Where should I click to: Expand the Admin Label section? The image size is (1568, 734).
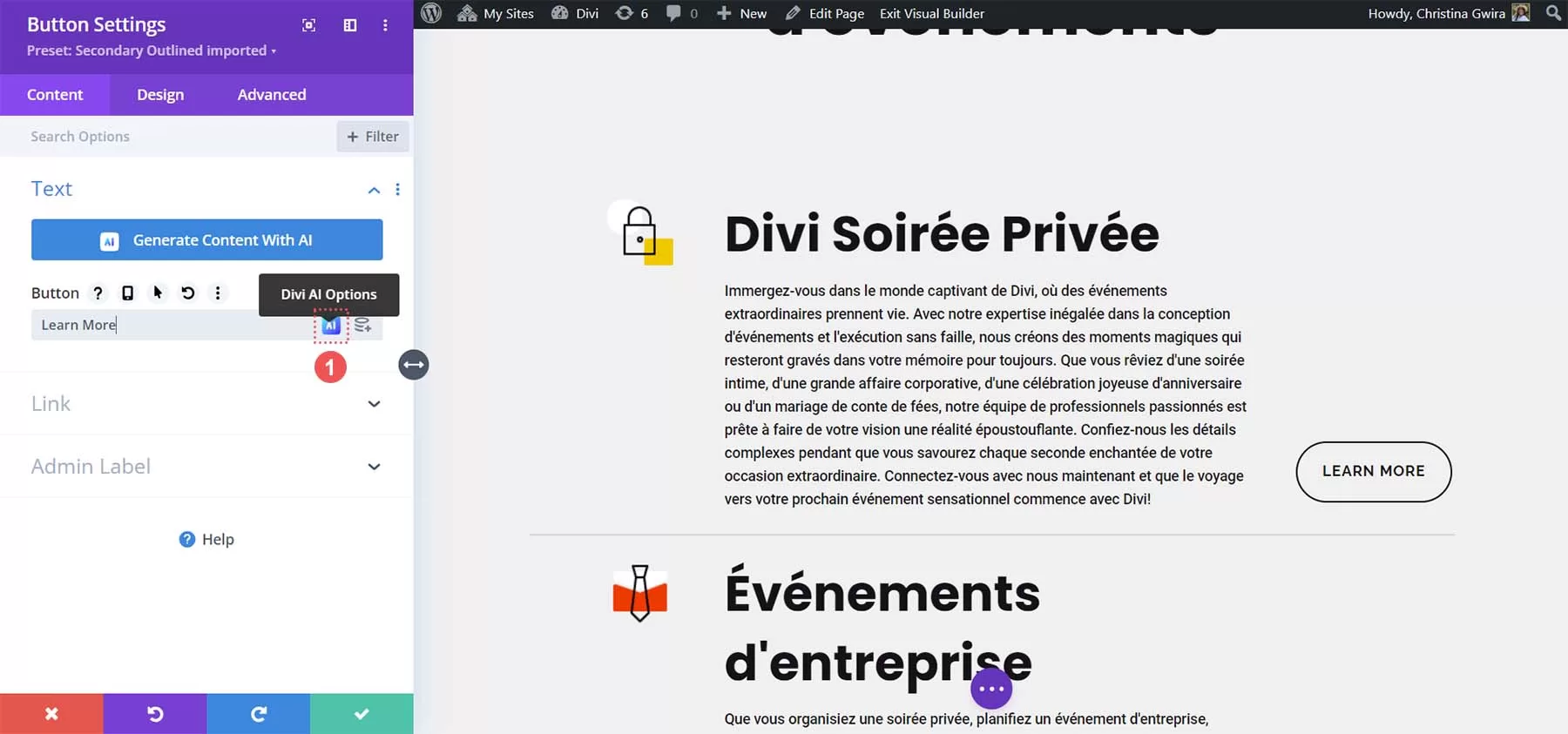click(374, 467)
